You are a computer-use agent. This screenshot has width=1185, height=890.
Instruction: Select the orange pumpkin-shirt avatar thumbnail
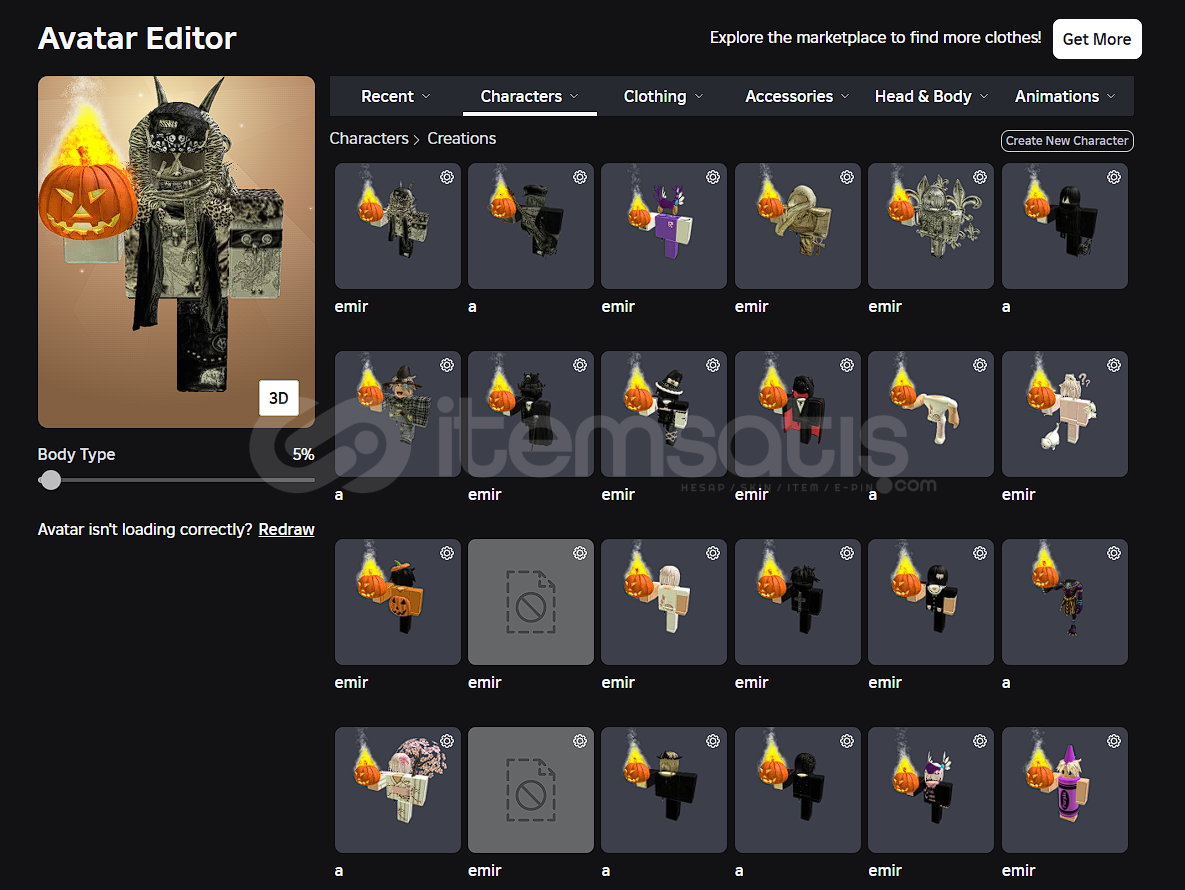(398, 602)
